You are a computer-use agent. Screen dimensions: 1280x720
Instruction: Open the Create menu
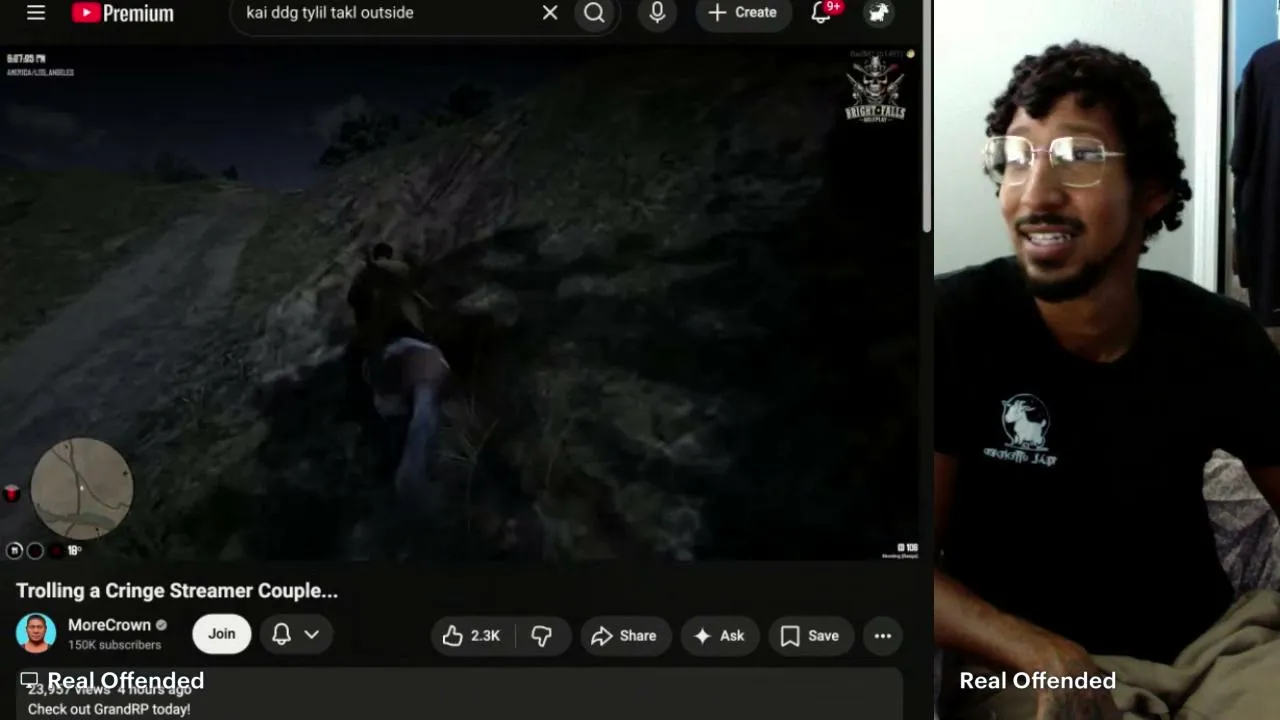point(743,13)
